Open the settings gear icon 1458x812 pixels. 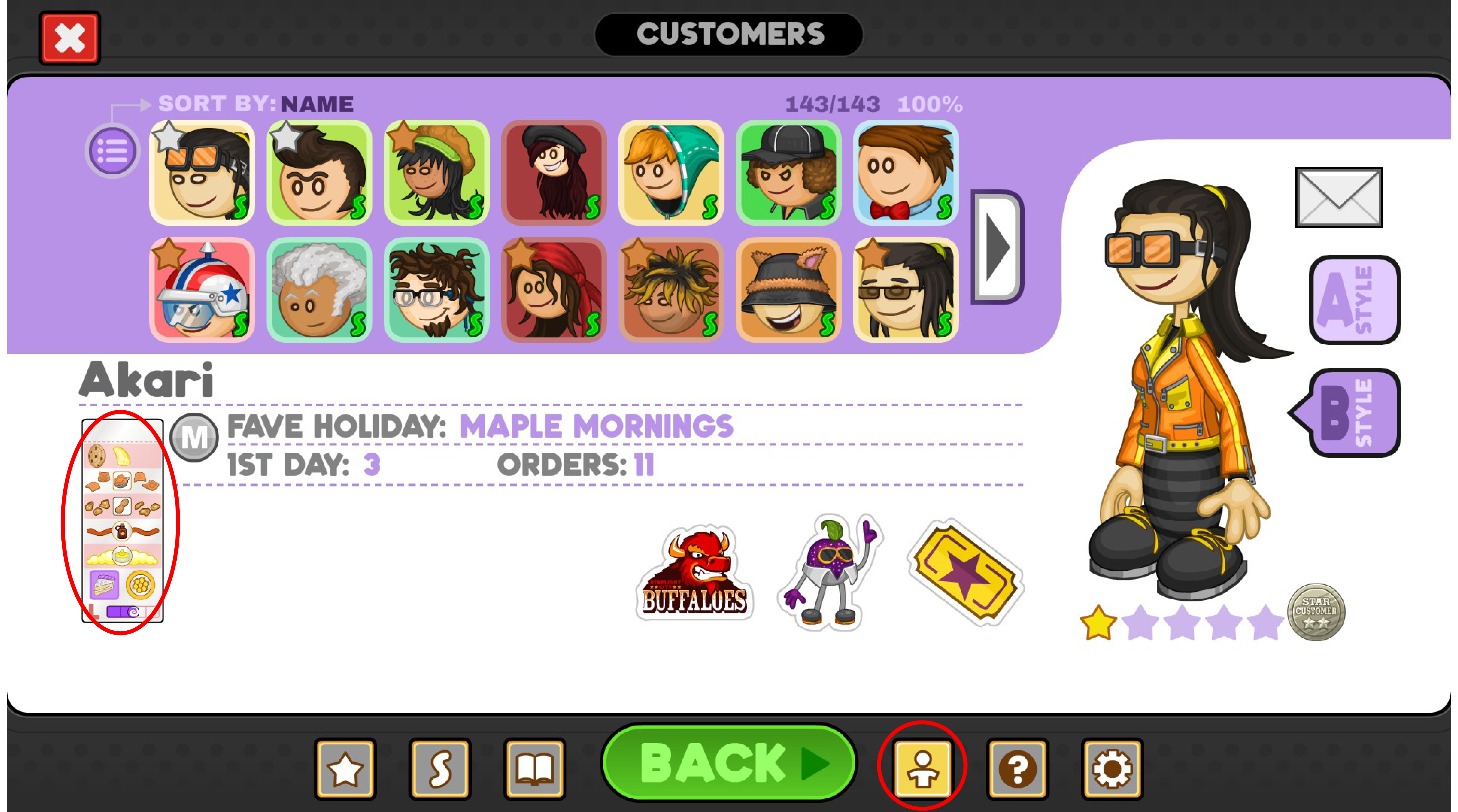pyautogui.click(x=1112, y=769)
